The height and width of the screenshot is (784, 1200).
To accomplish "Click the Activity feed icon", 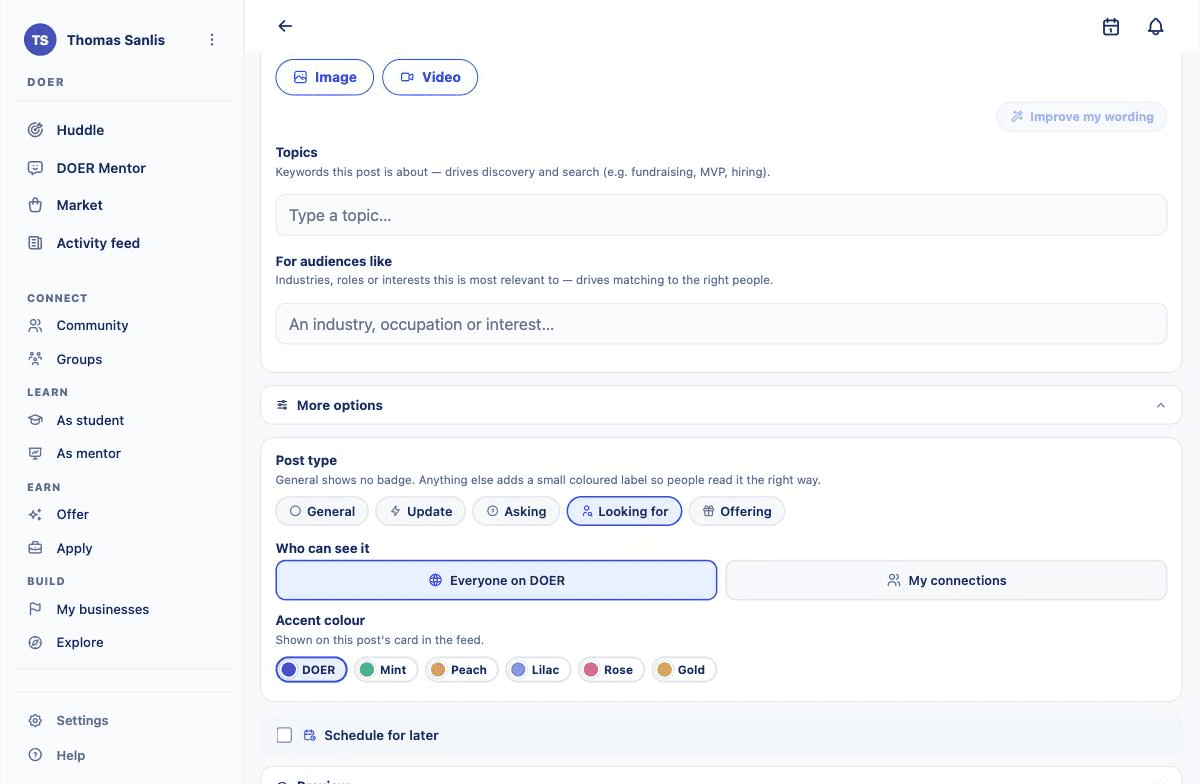I will pyautogui.click(x=36, y=243).
